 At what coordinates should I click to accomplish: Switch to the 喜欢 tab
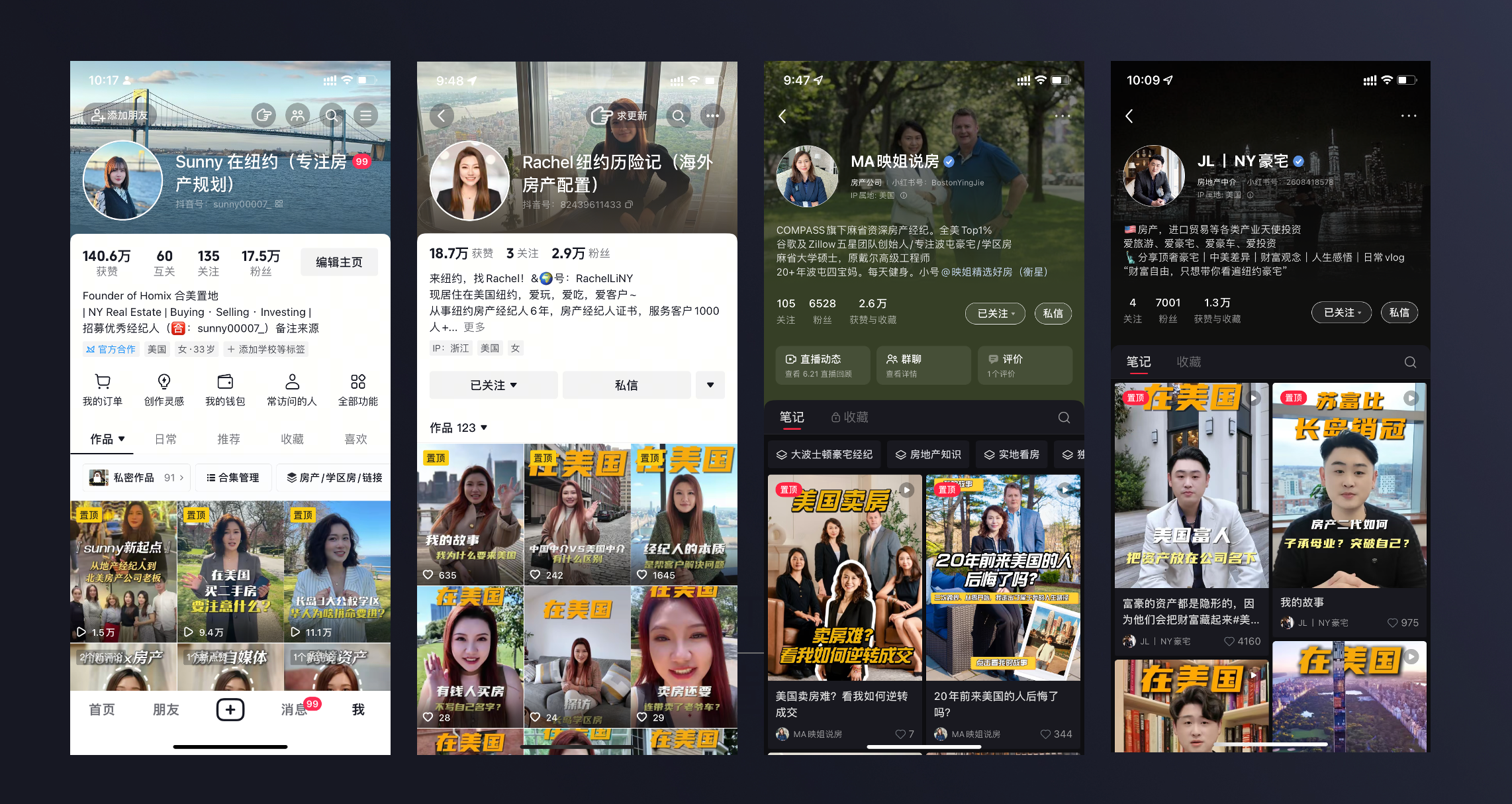355,439
